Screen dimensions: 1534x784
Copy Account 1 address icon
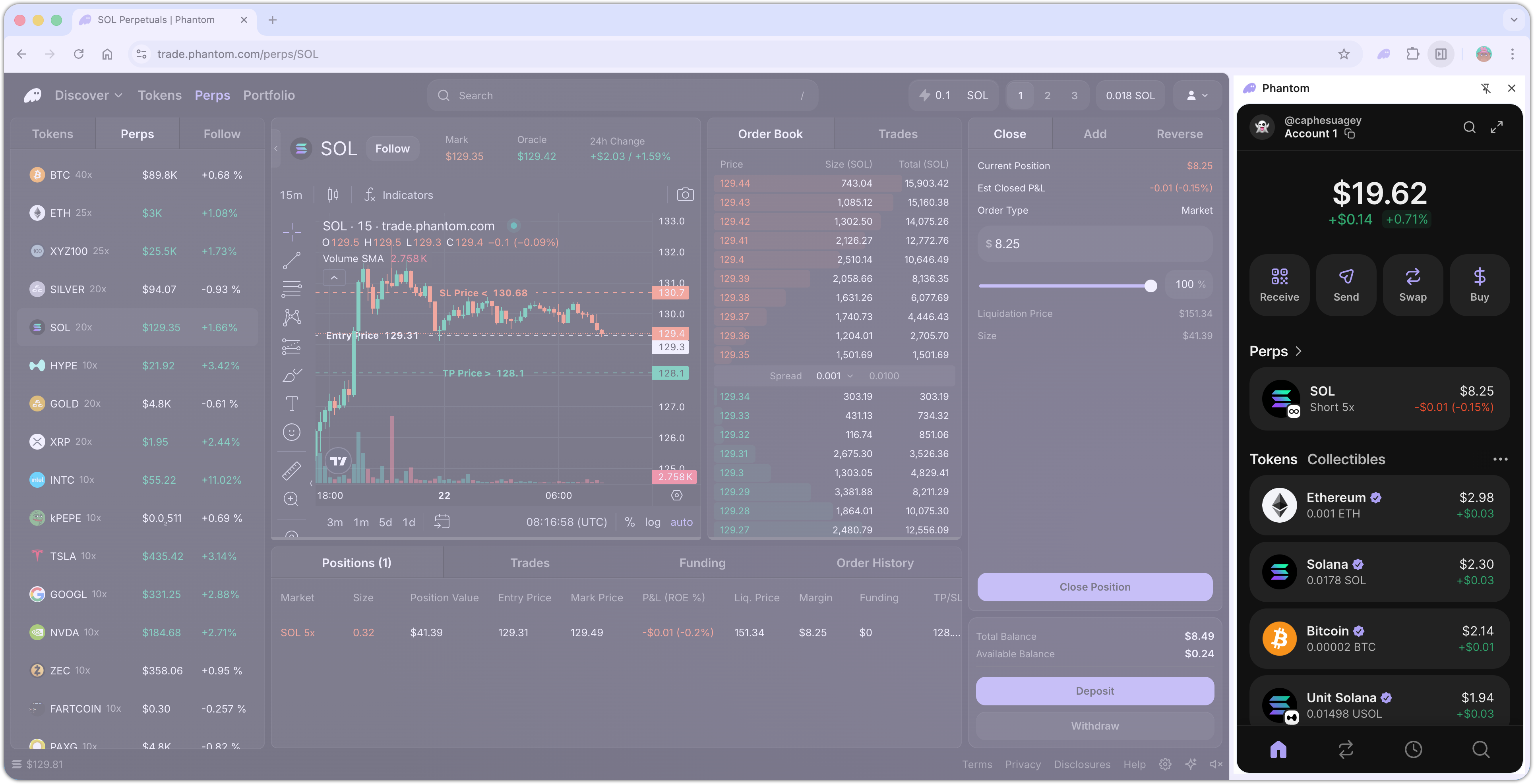[x=1350, y=134]
